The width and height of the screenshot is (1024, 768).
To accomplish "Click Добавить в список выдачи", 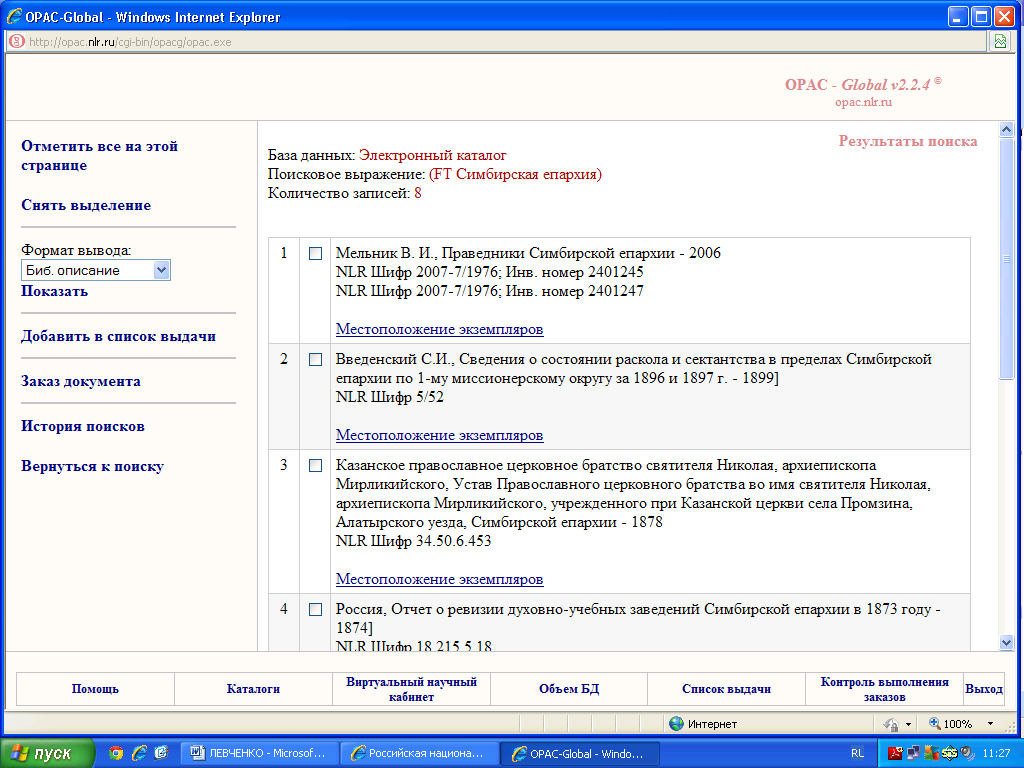I will coord(118,336).
